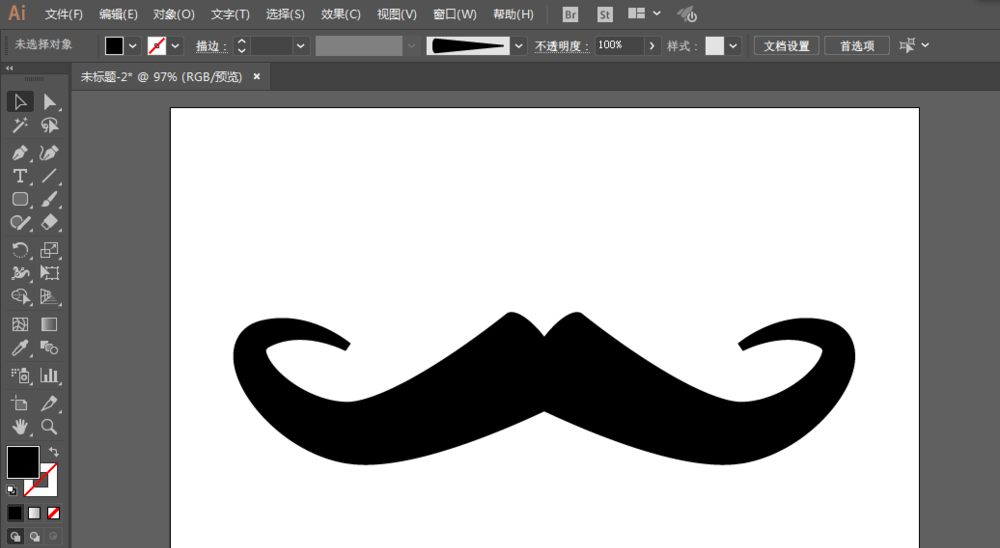Swap fill and stroke colors

[53, 453]
